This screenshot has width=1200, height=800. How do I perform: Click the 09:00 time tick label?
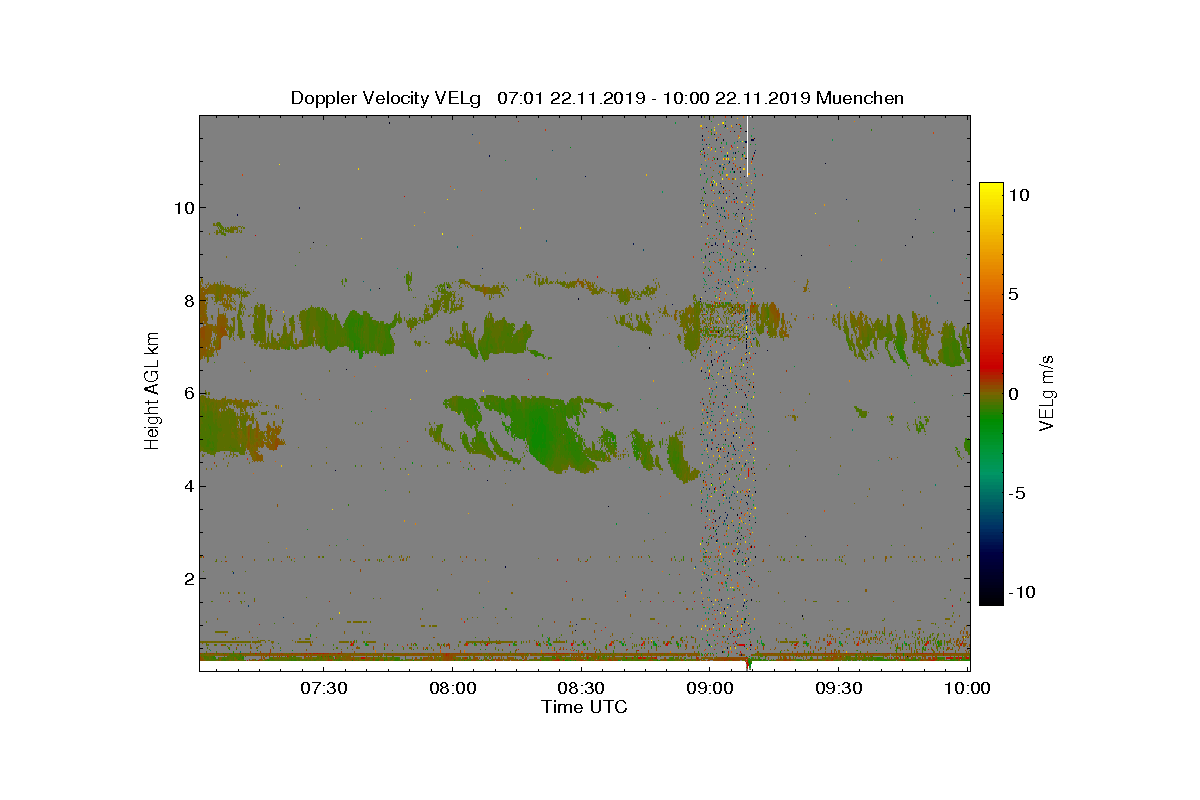click(710, 688)
